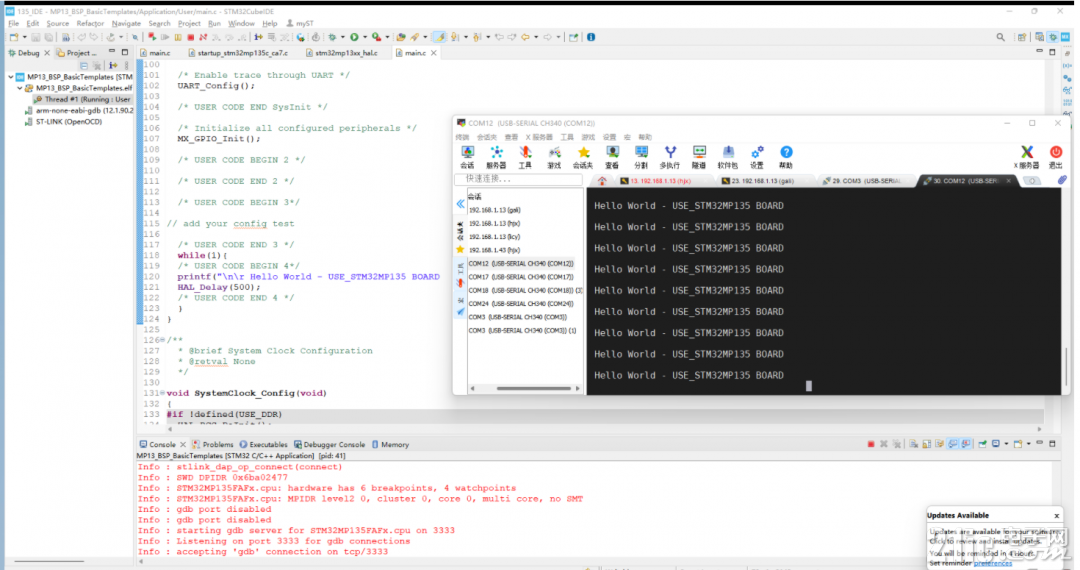Open the 服务器 icon in serial tool
Screen dimensions: 1080x570
tap(496, 157)
